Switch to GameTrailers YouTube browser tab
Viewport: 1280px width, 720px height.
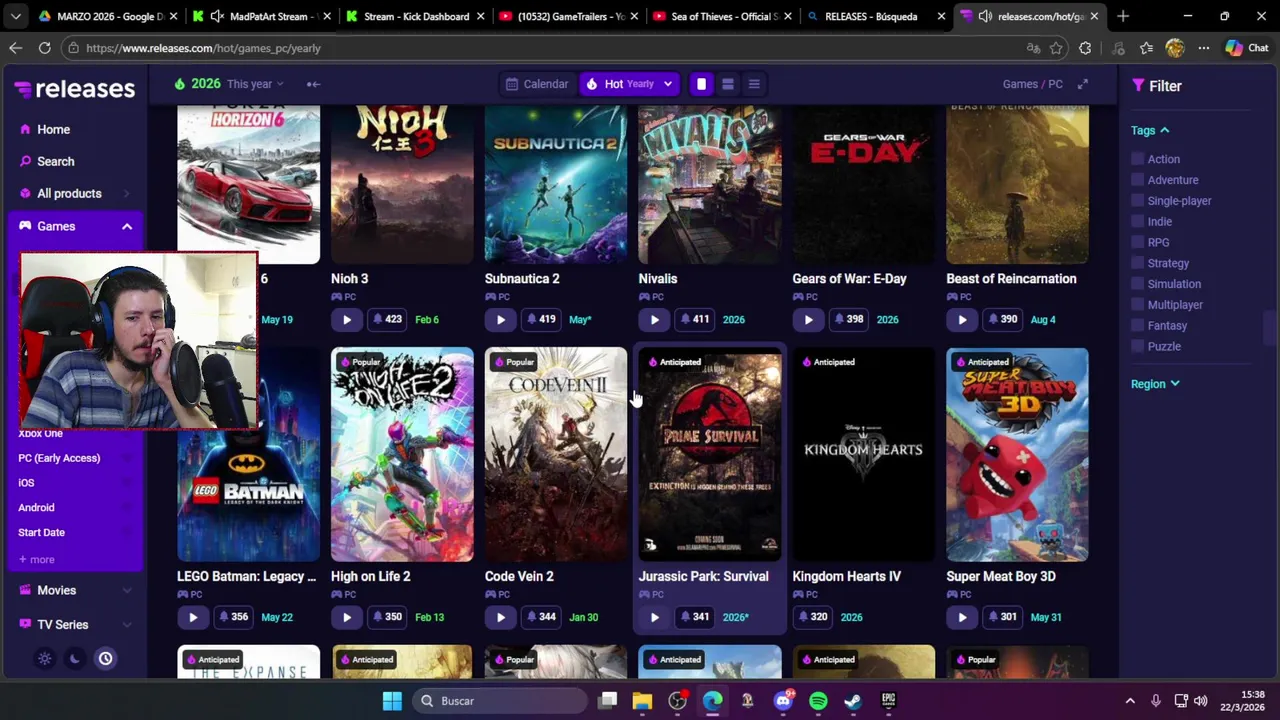[x=566, y=16]
